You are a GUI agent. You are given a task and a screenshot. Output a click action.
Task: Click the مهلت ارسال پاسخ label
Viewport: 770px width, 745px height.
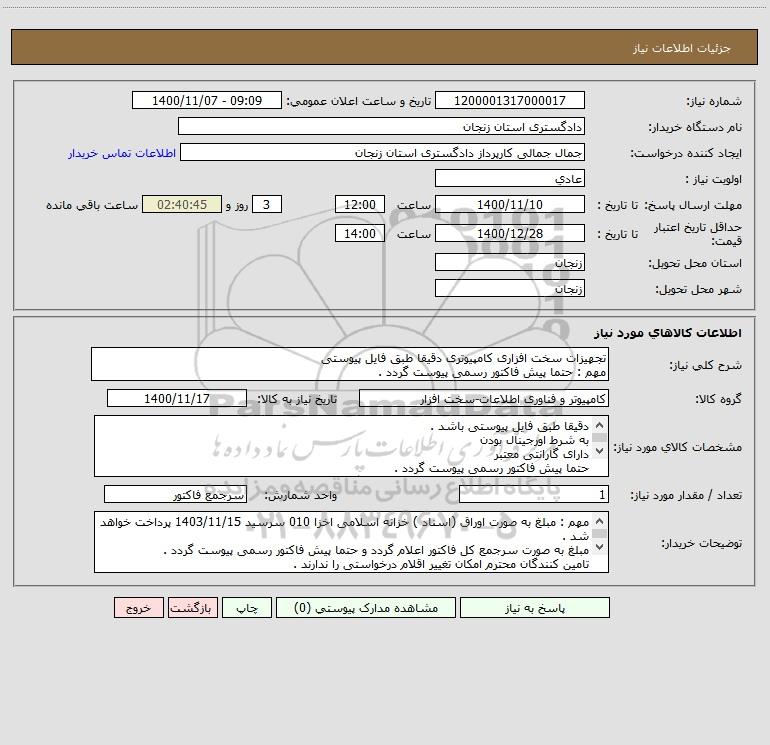[693, 205]
